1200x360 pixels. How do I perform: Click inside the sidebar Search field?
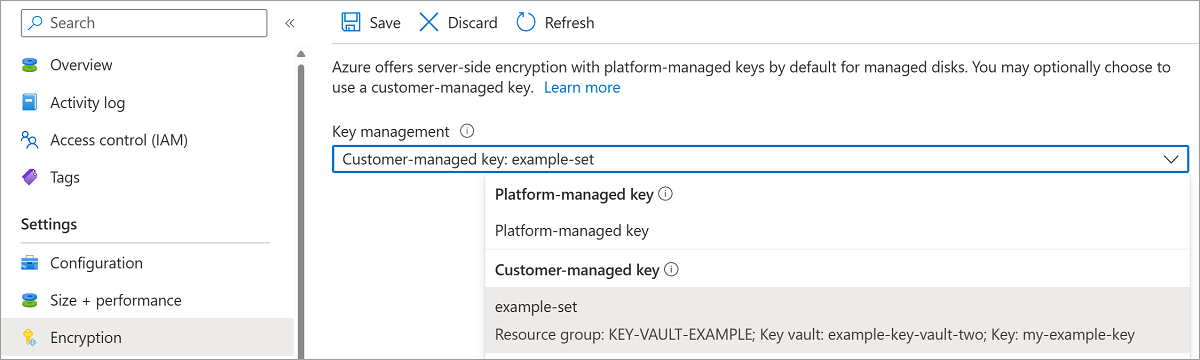pos(144,23)
